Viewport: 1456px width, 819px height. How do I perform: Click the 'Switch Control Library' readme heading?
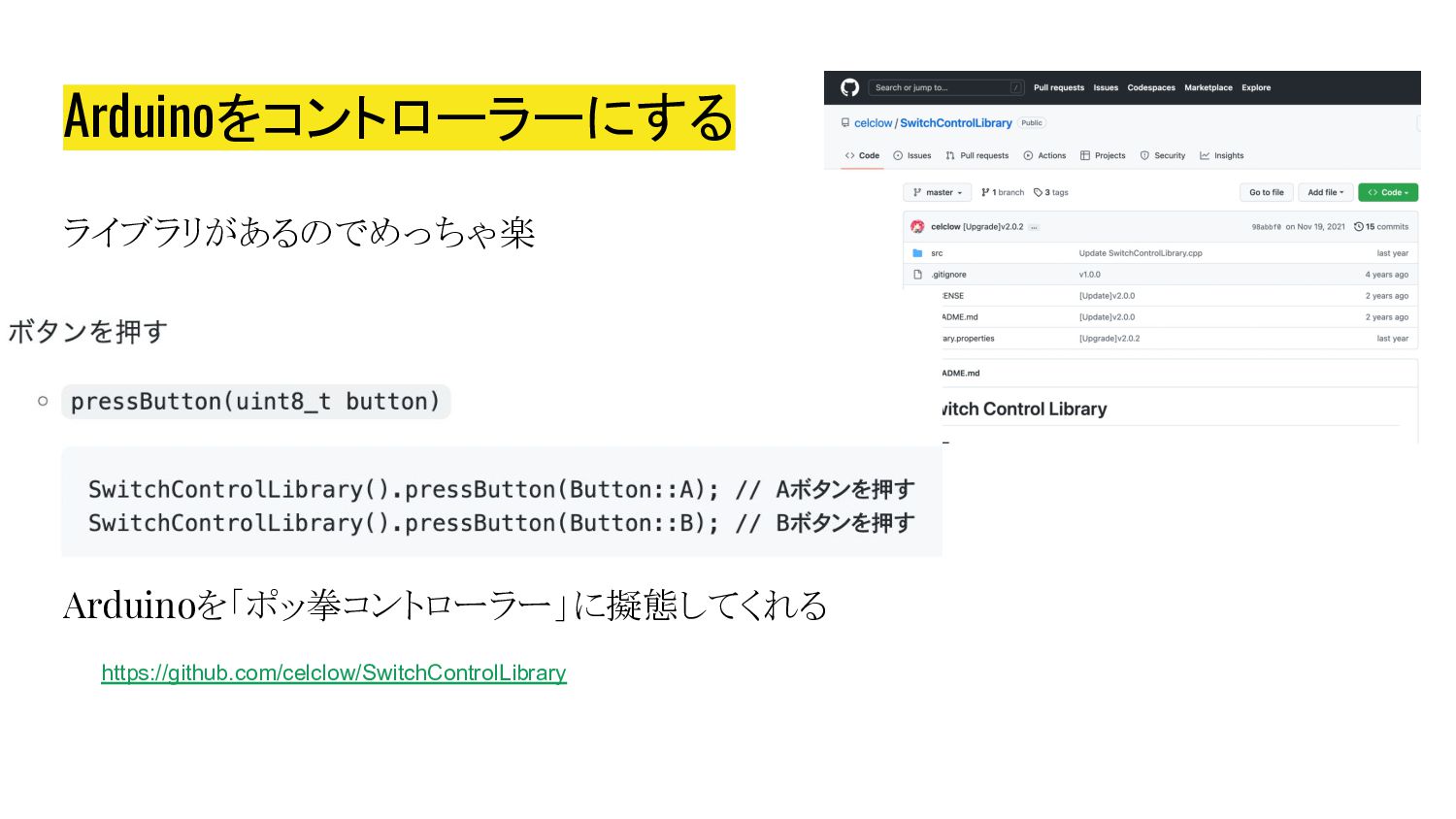(1024, 409)
